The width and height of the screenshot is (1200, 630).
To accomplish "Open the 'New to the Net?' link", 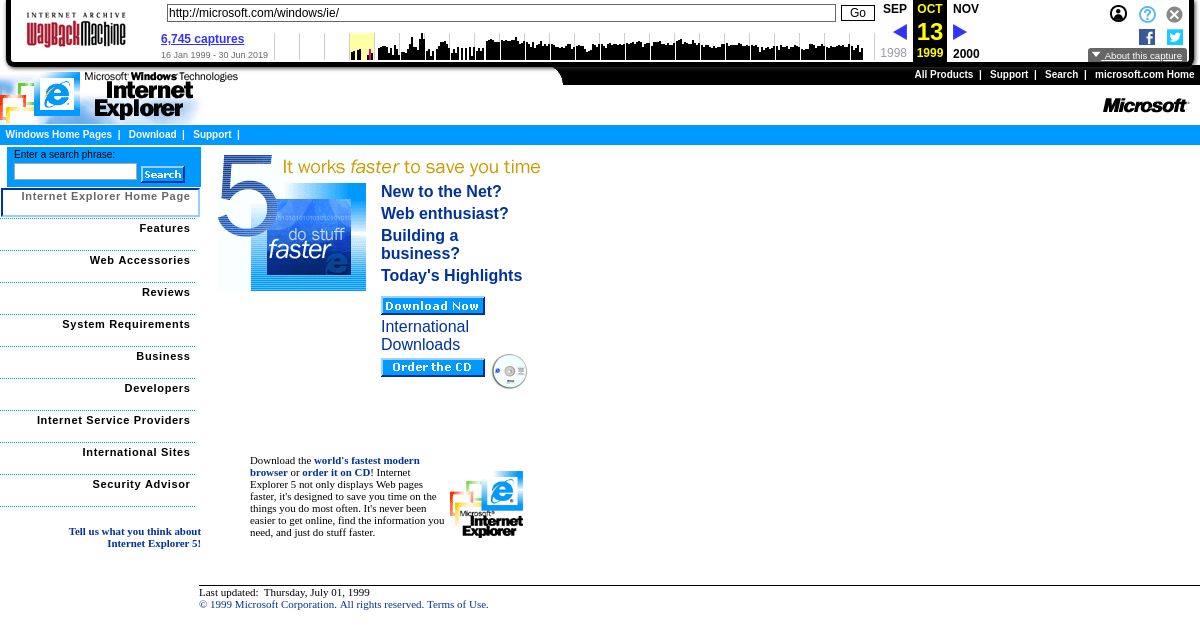I will tap(441, 191).
